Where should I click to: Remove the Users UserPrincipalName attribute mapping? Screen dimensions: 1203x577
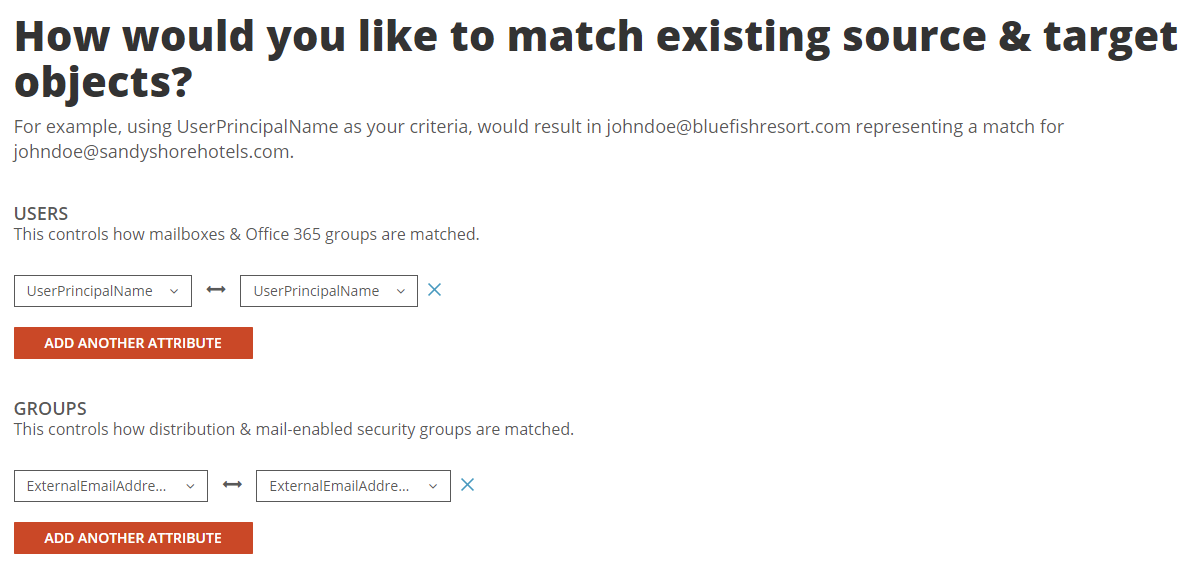[435, 290]
